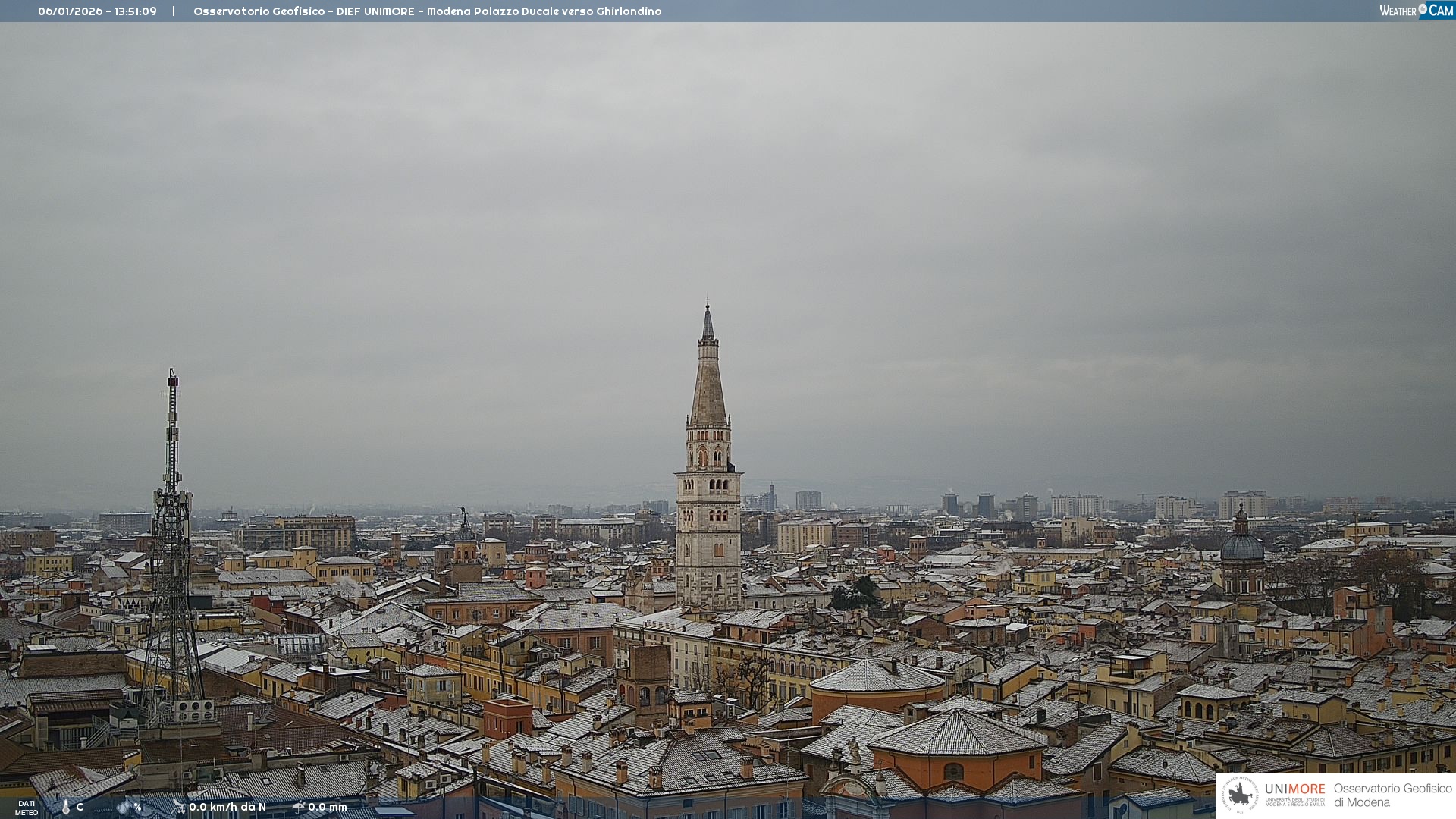Click the wind speed windsock icon
1456x819 pixels.
click(179, 807)
